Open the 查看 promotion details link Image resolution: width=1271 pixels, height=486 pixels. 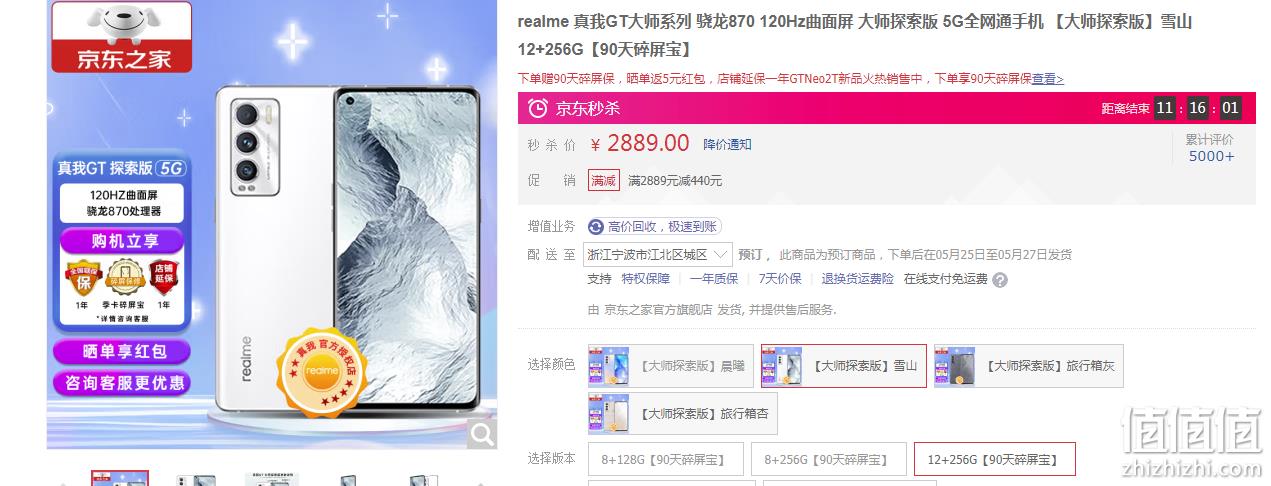(x=1048, y=79)
